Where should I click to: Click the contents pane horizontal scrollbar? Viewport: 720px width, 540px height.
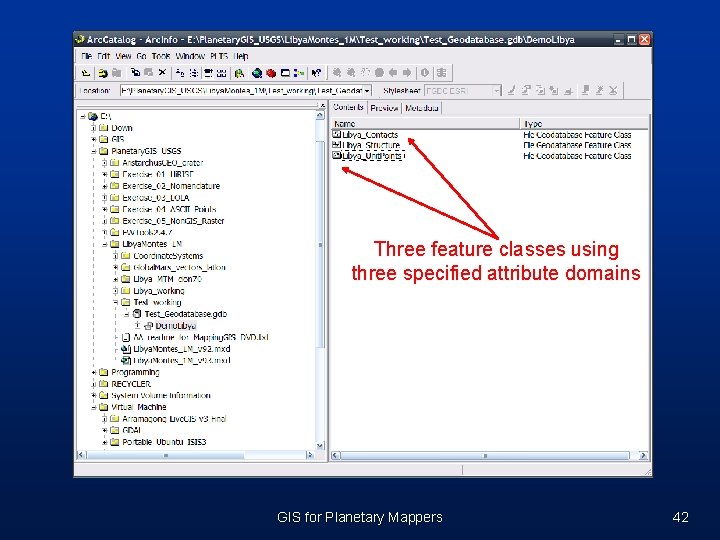485,456
